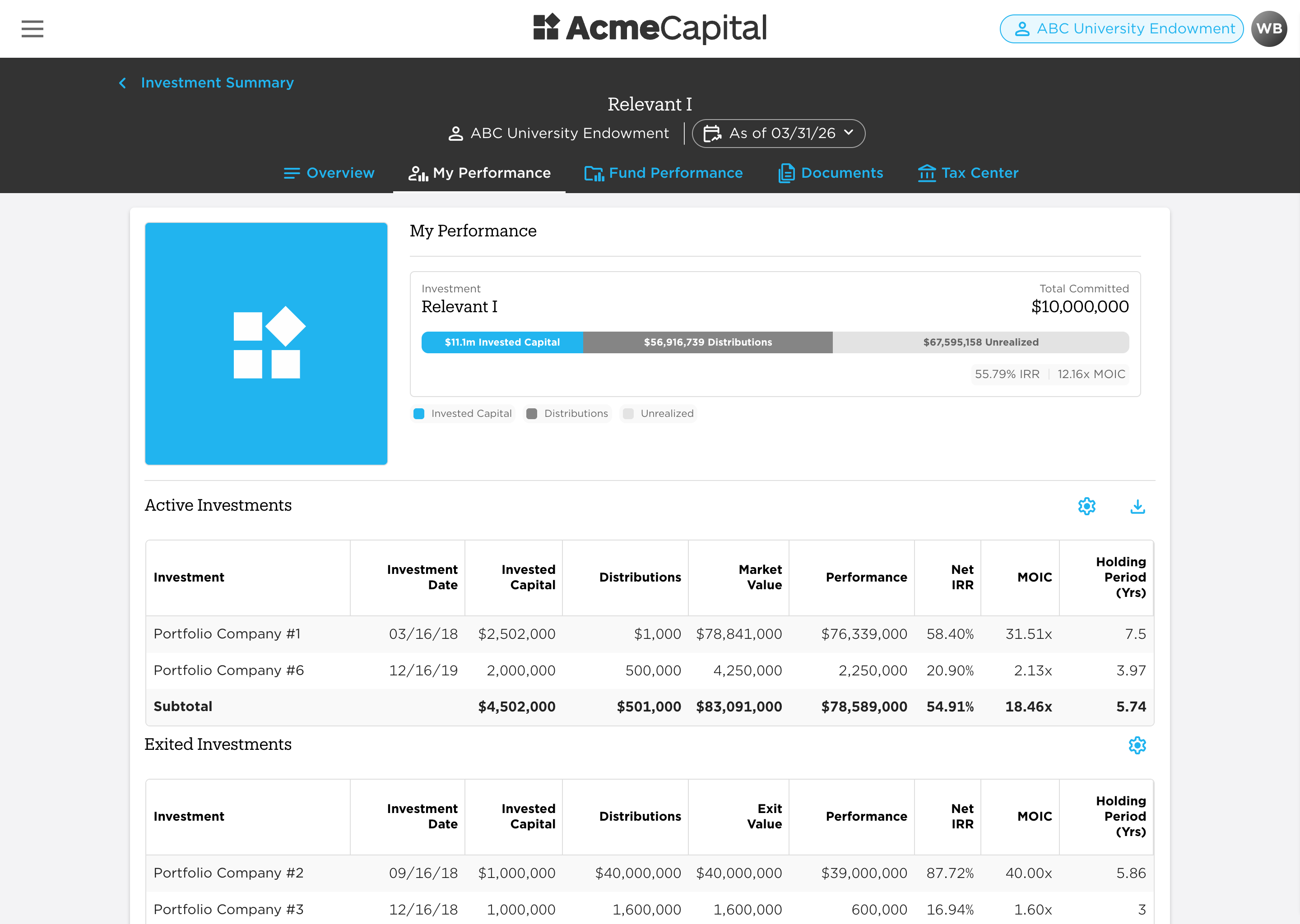Click Subtotal row in Active Investments
Viewport: 1300px width, 924px height.
pyautogui.click(x=650, y=707)
